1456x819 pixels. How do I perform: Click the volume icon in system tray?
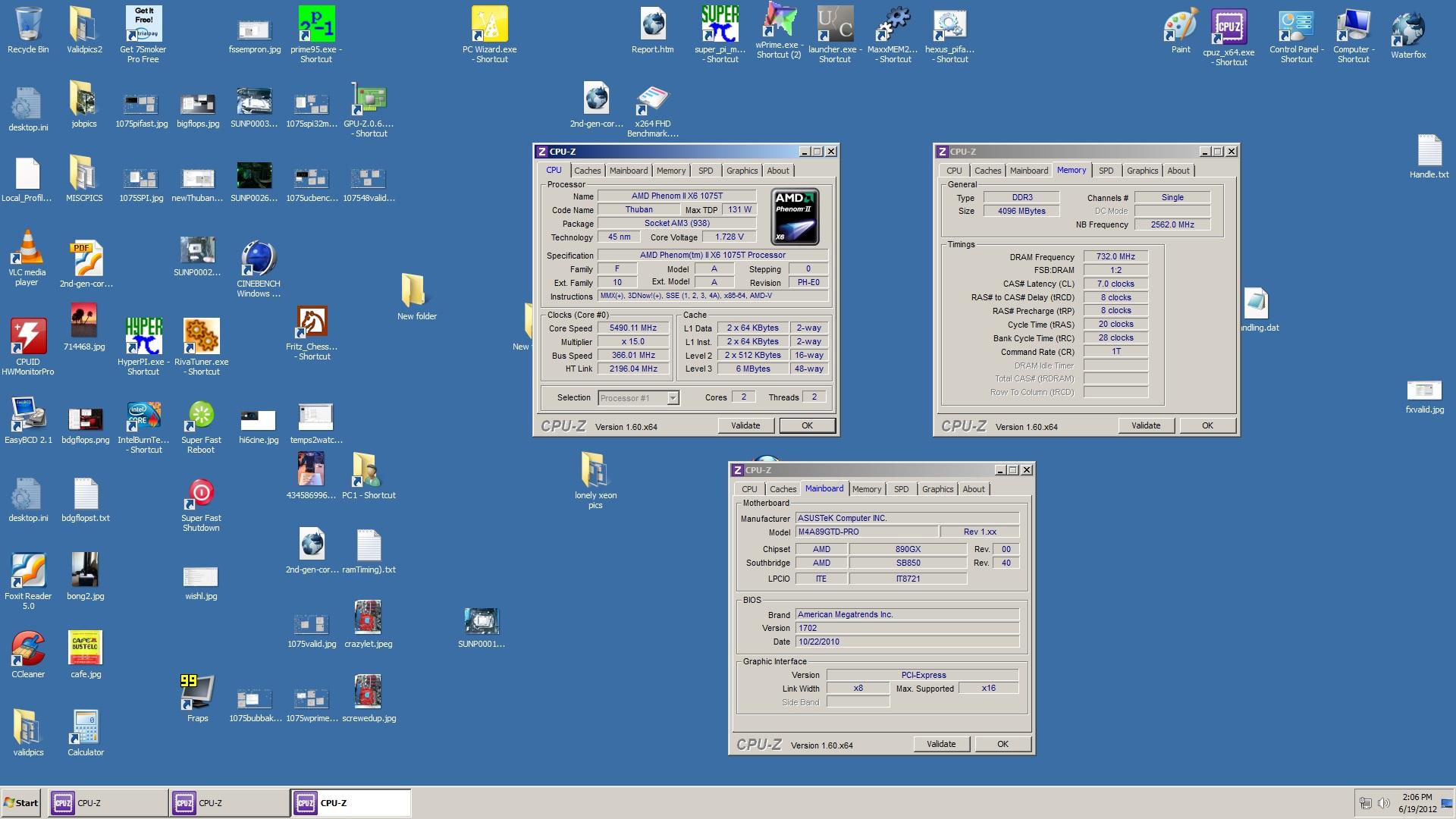tap(1383, 803)
